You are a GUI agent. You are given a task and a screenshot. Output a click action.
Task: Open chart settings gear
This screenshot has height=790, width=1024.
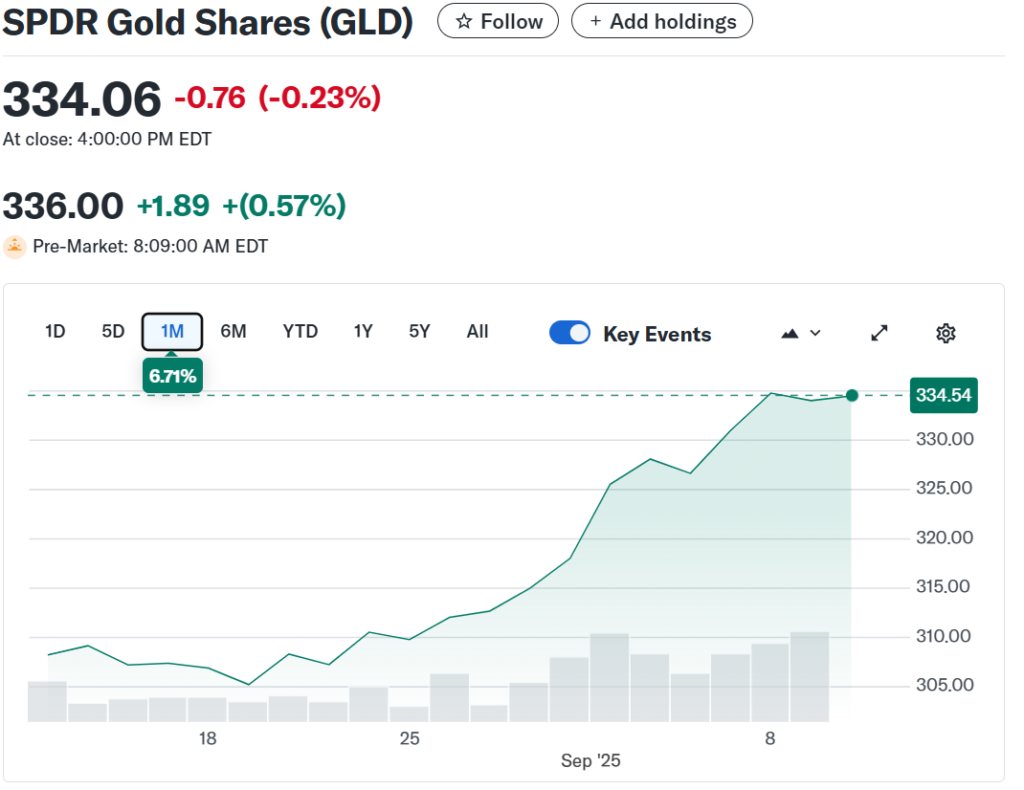point(946,333)
